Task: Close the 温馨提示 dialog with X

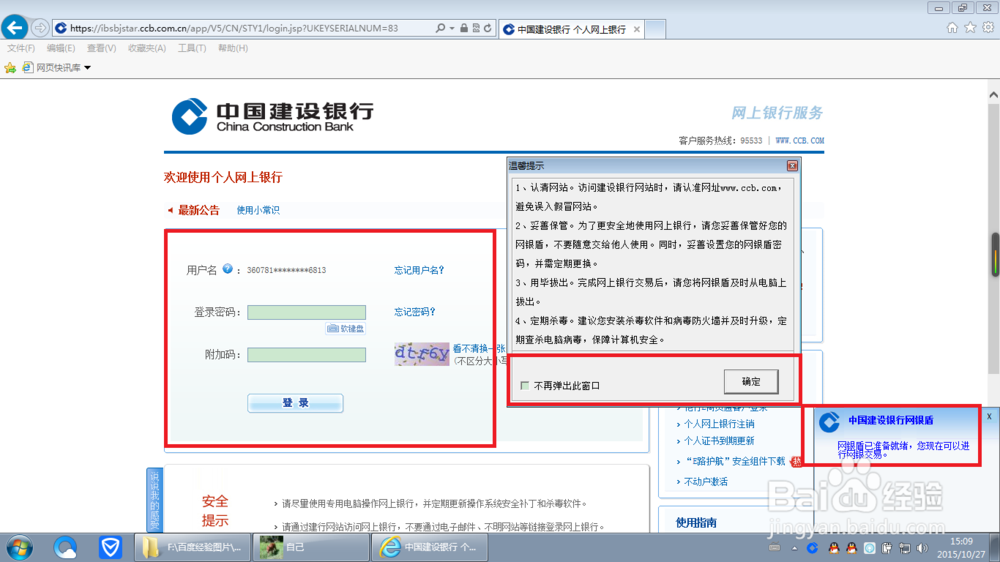Action: [792, 166]
